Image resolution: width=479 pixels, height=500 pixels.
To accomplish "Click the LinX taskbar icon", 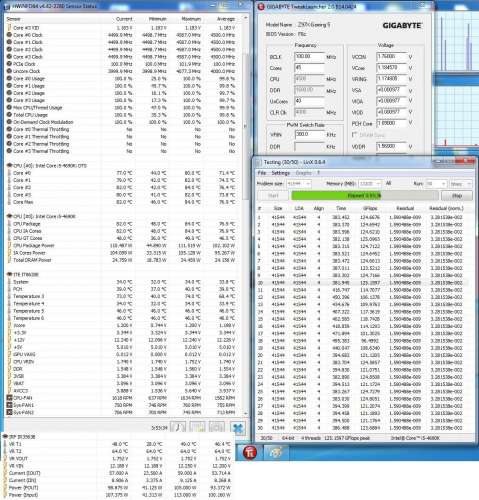I will click(276, 452).
